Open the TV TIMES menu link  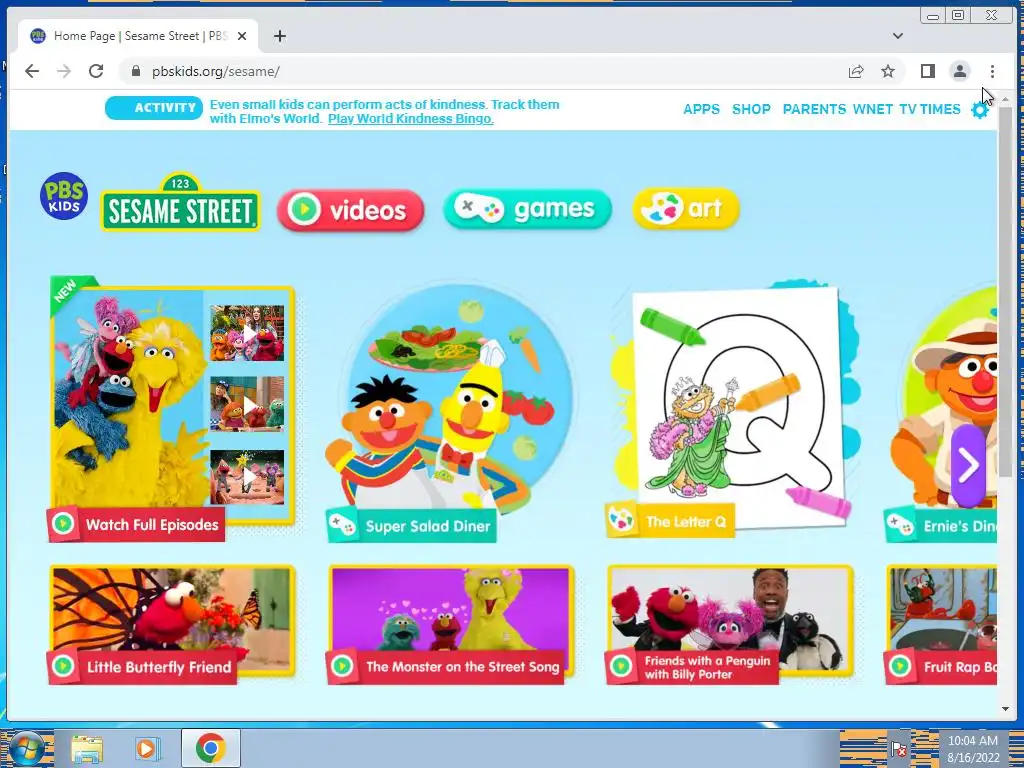(x=930, y=109)
